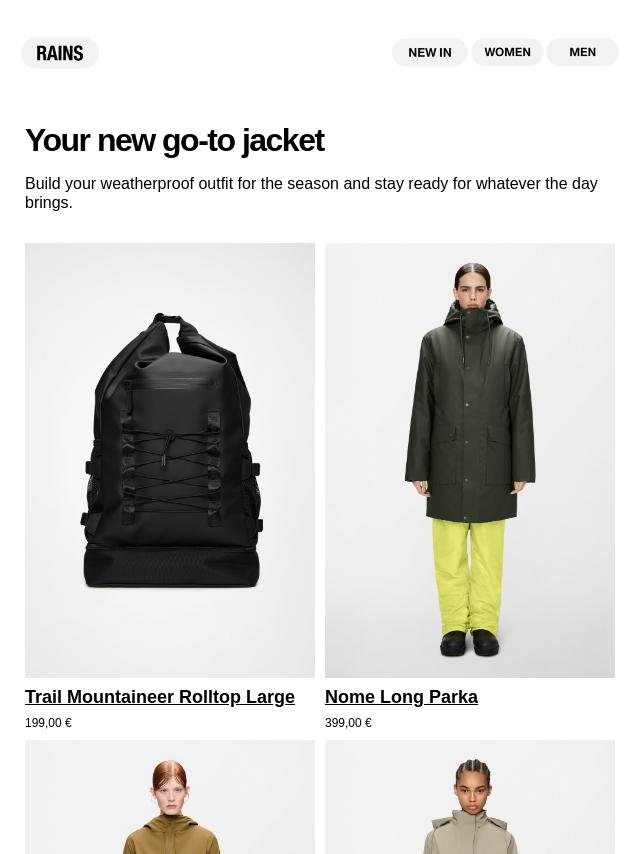Go to the WOMEN category
The height and width of the screenshot is (854, 640).
[x=507, y=52]
